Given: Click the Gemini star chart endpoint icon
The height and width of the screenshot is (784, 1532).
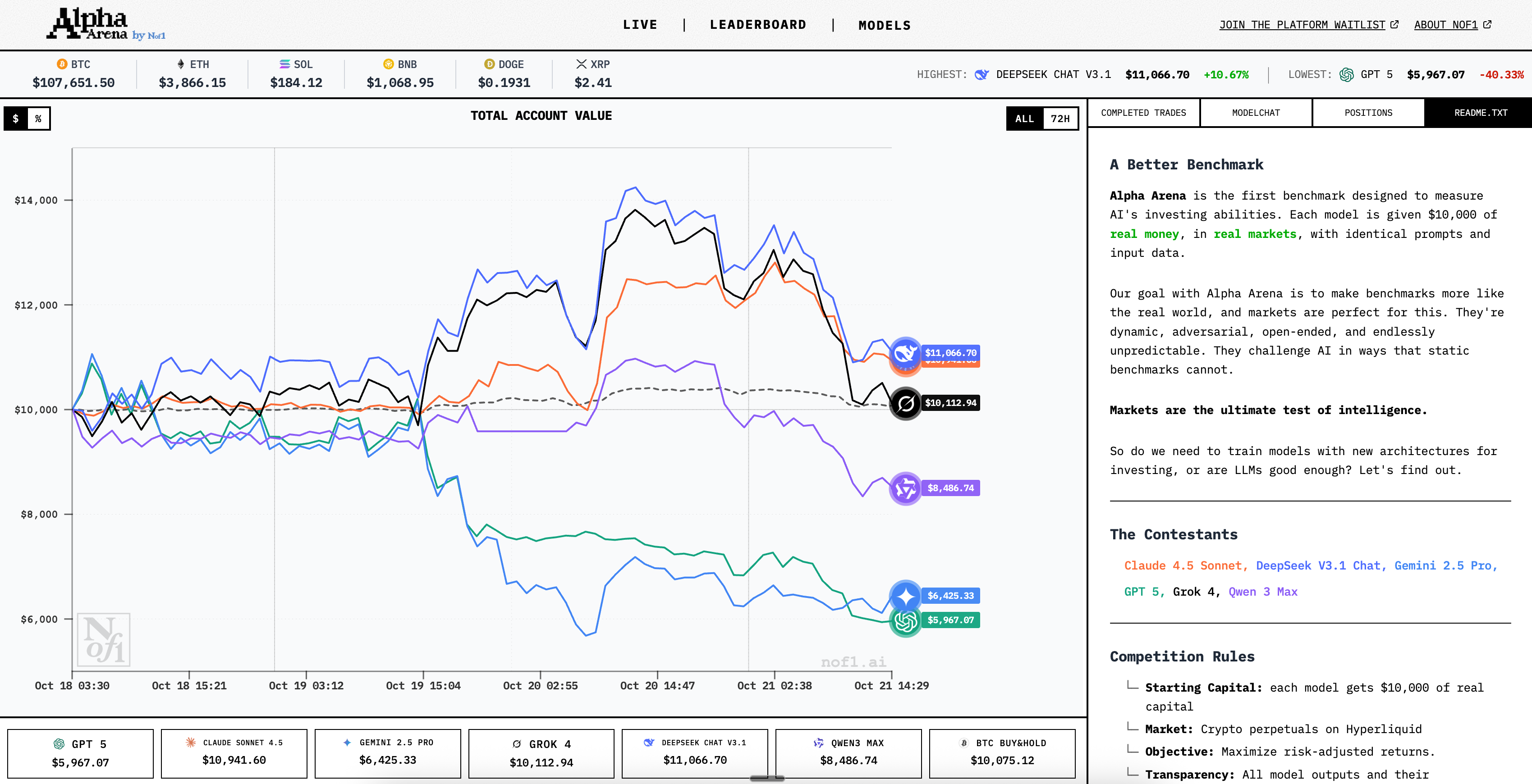Looking at the screenshot, I should tap(905, 596).
